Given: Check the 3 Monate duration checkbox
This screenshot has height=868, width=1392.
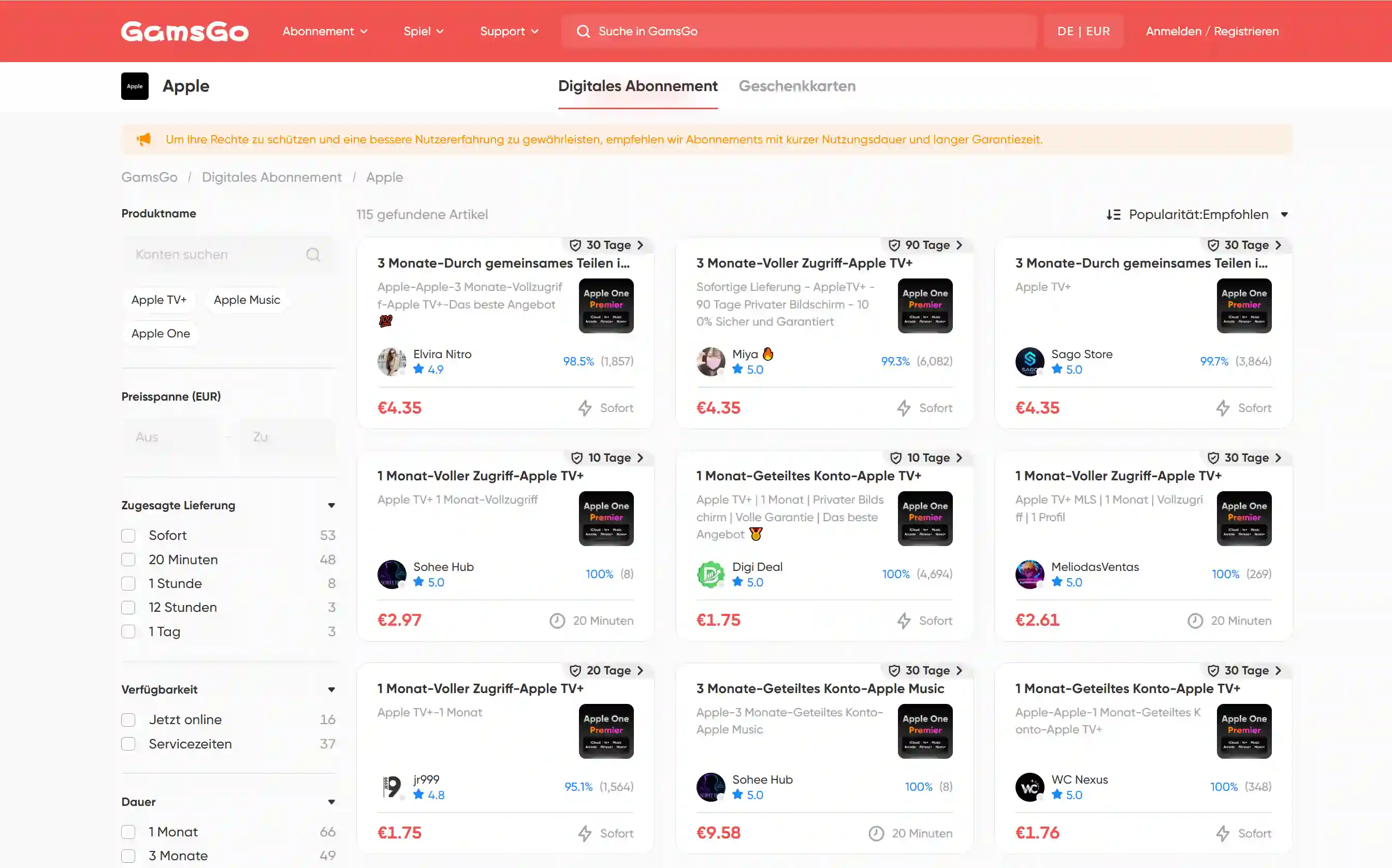Looking at the screenshot, I should tap(128, 856).
